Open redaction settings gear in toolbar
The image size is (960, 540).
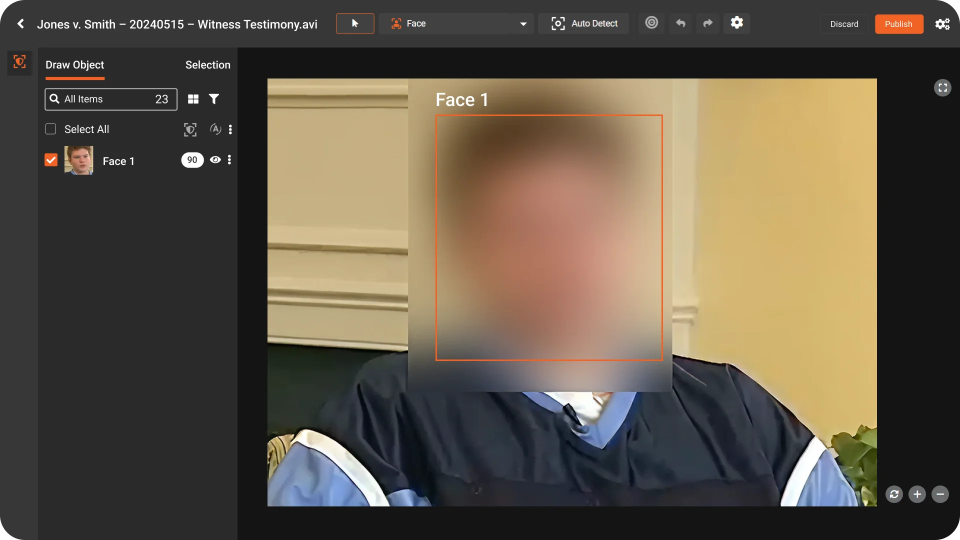coord(737,23)
